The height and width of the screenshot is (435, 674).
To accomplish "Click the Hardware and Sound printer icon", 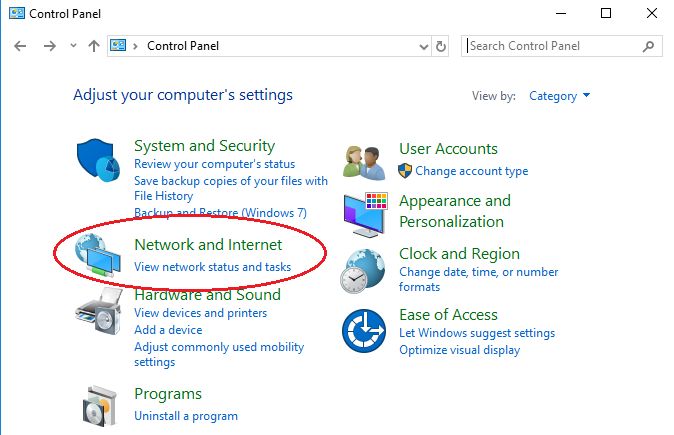I will [98, 312].
